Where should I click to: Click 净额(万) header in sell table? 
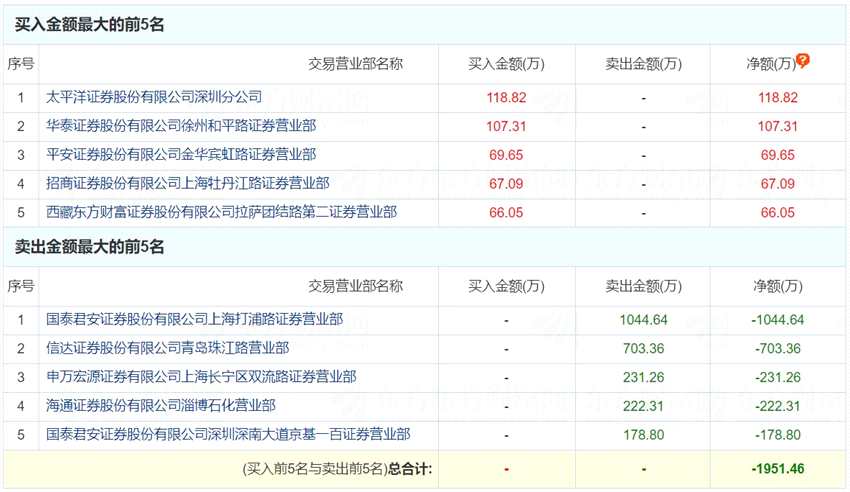click(x=778, y=286)
